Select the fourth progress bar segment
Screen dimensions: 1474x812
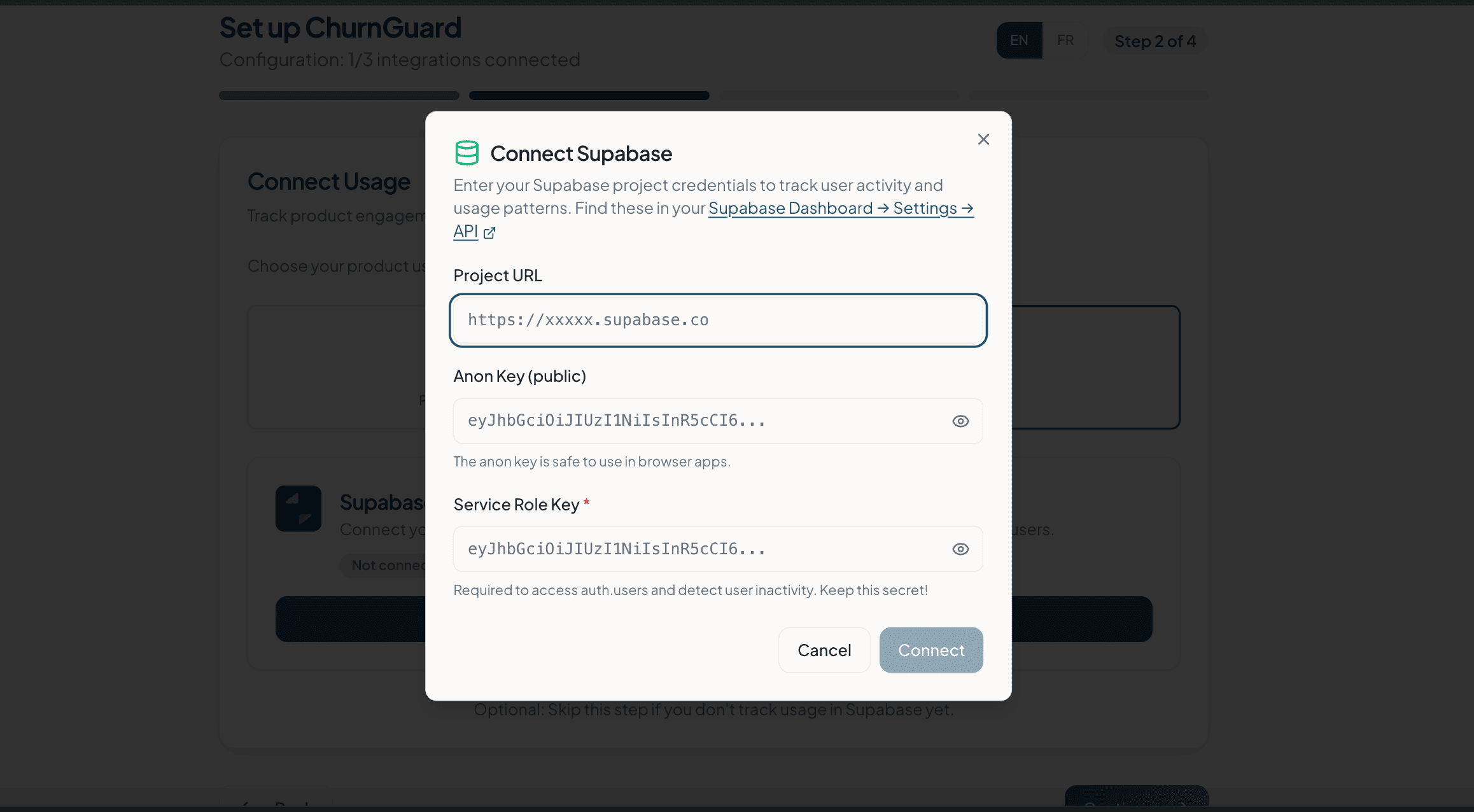click(x=1088, y=95)
